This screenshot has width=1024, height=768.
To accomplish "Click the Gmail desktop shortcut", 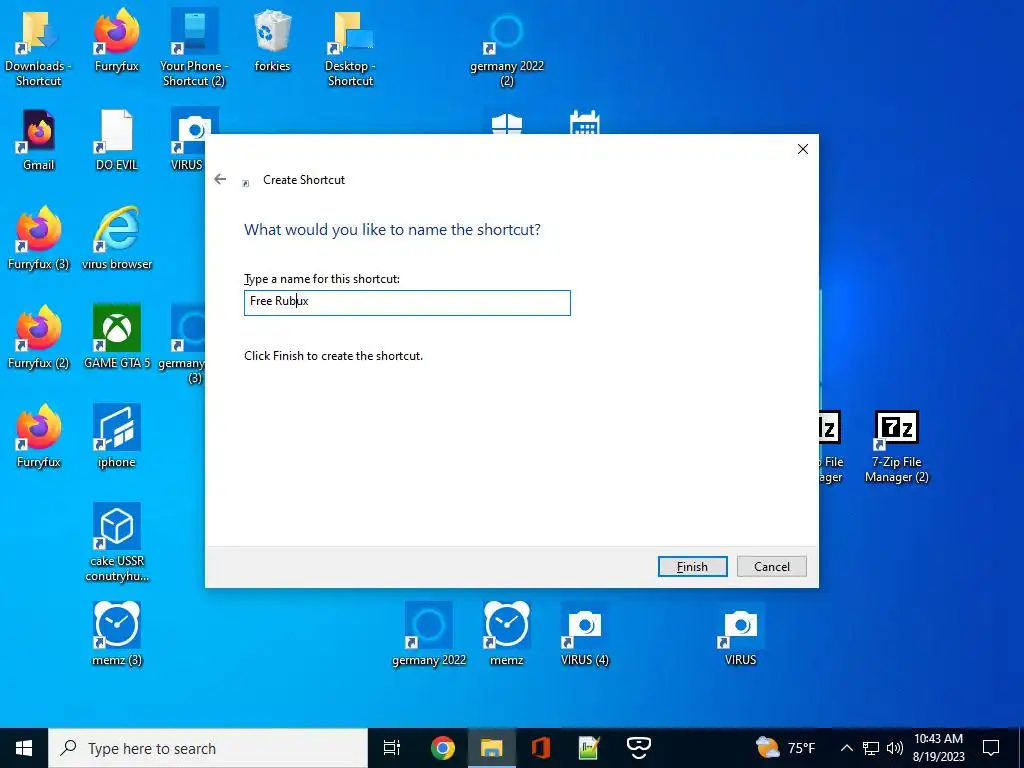I will point(39,140).
